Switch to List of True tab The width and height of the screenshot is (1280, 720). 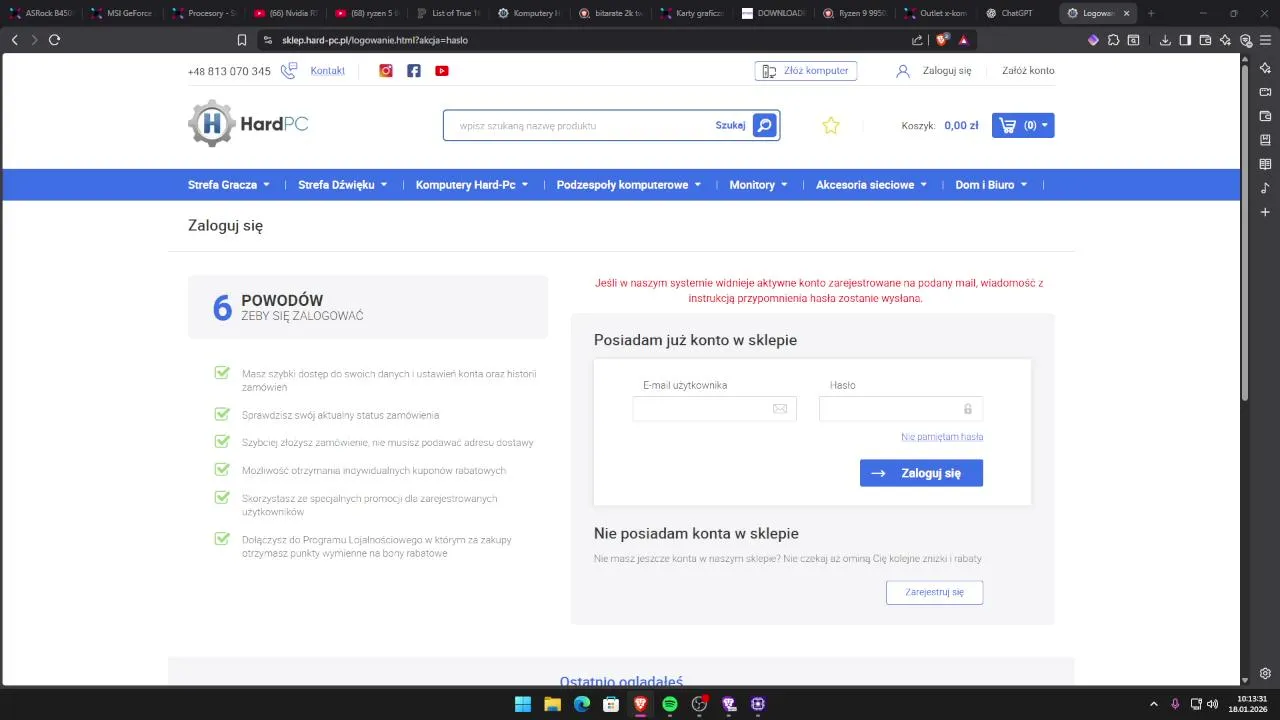[x=448, y=13]
